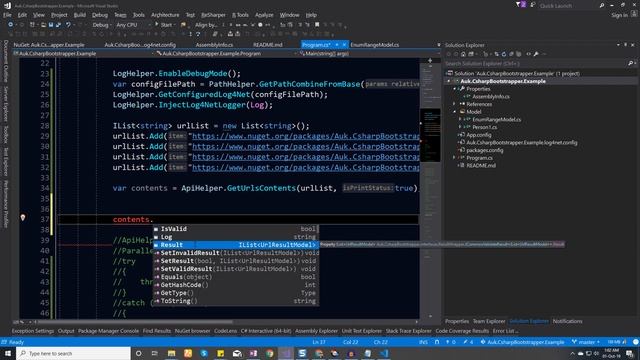Click the Align by toolbar dropdown

[206, 25]
